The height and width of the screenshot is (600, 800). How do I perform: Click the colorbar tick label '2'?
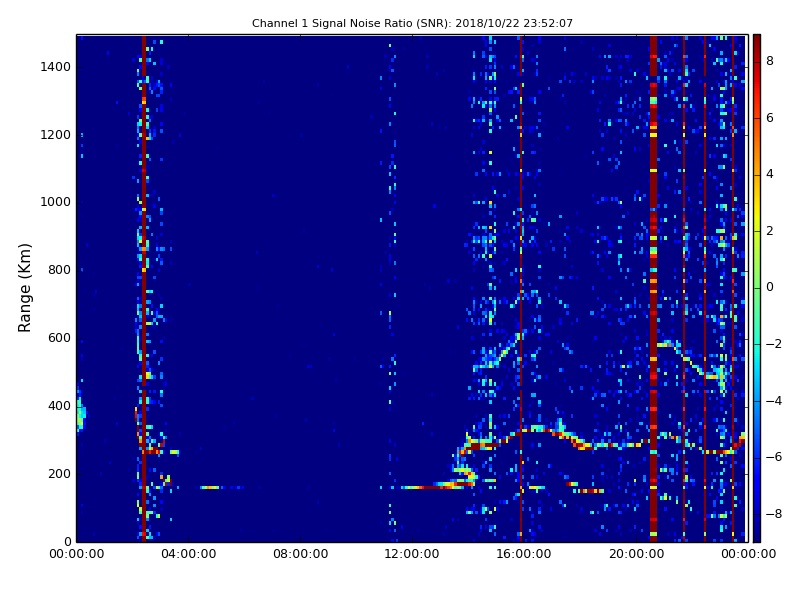pos(770,231)
